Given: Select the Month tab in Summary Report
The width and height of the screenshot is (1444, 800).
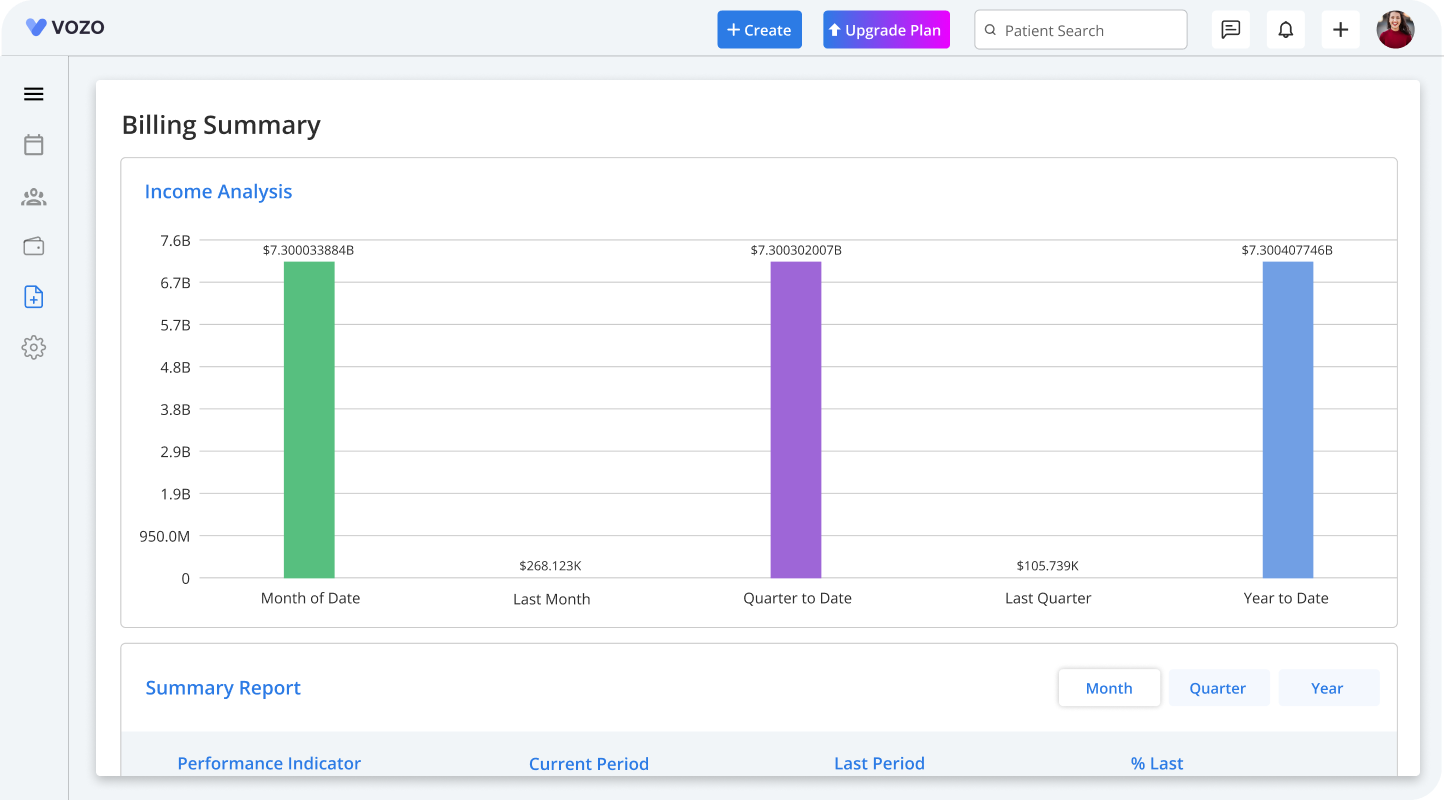Looking at the screenshot, I should coord(1109,688).
